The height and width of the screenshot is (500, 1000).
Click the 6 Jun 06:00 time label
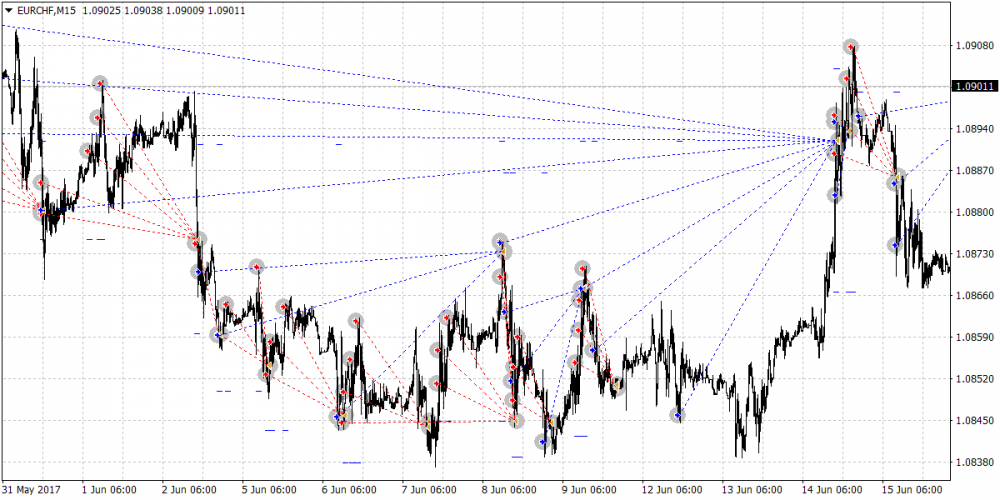point(349,490)
